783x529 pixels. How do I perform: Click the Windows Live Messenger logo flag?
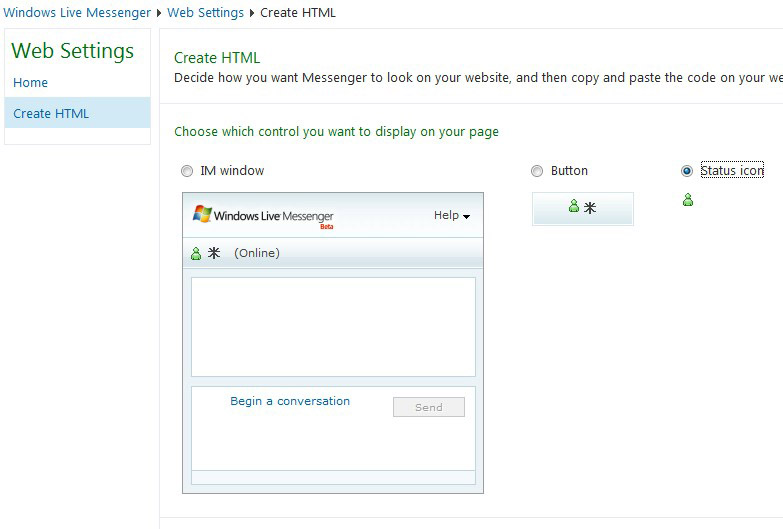click(202, 214)
